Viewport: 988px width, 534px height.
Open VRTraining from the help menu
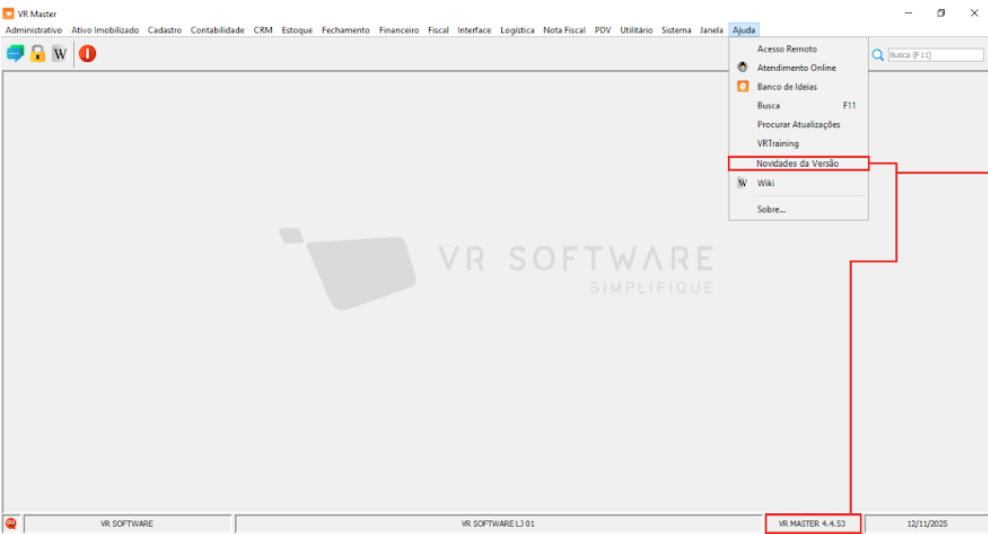(x=777, y=144)
